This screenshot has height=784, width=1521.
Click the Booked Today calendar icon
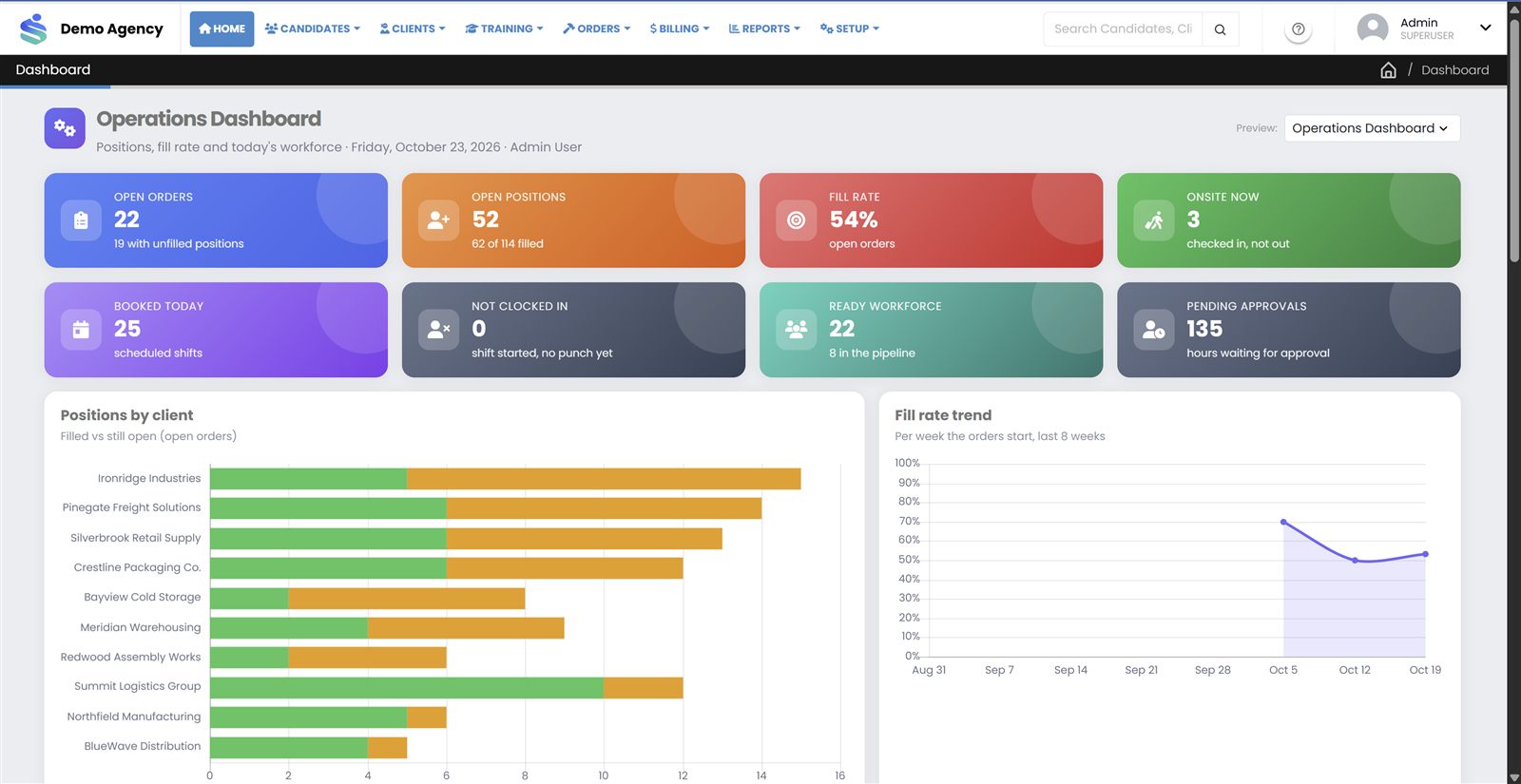(x=81, y=330)
